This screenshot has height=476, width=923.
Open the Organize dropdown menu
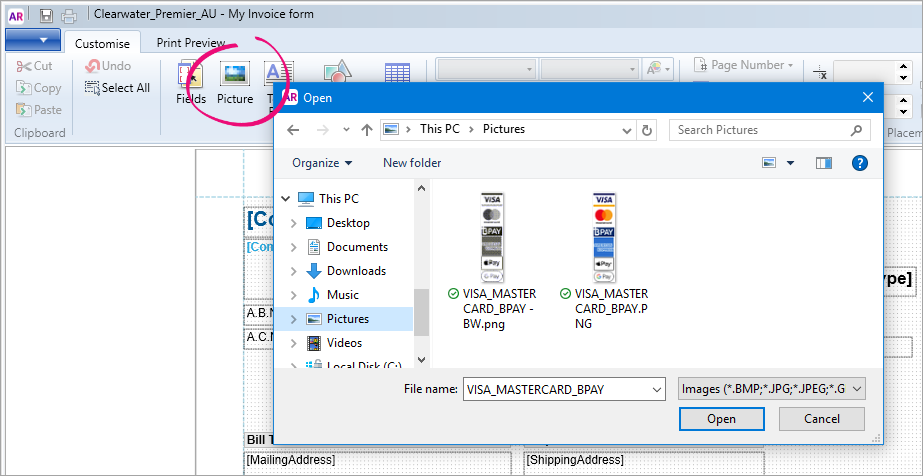[x=322, y=163]
